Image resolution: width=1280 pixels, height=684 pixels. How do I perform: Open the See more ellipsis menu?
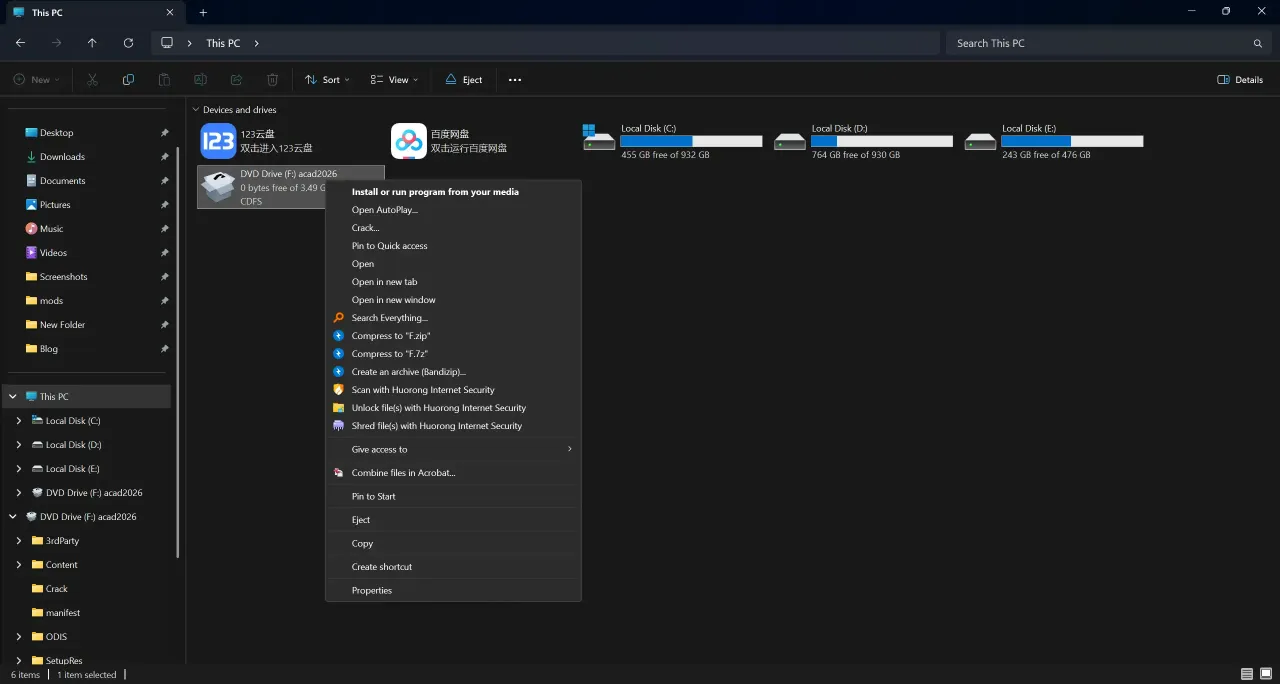click(515, 80)
